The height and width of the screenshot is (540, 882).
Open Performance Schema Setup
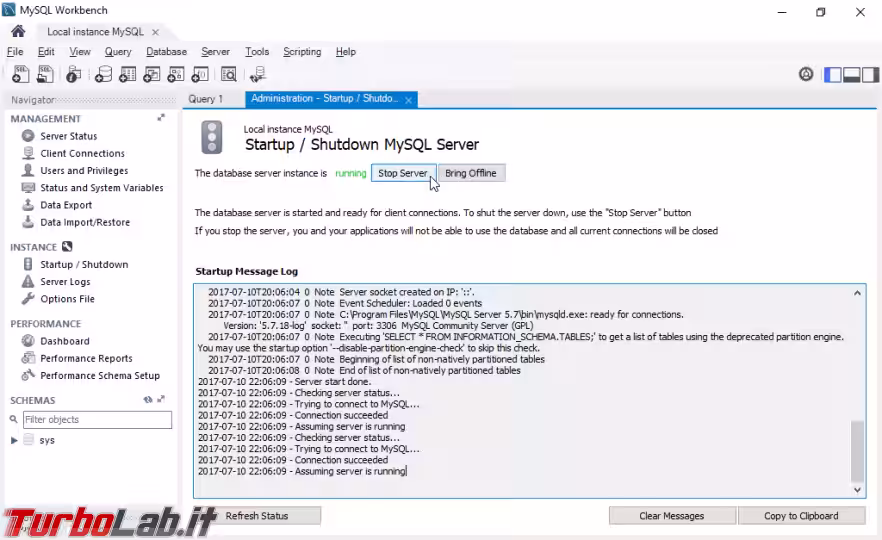point(100,376)
